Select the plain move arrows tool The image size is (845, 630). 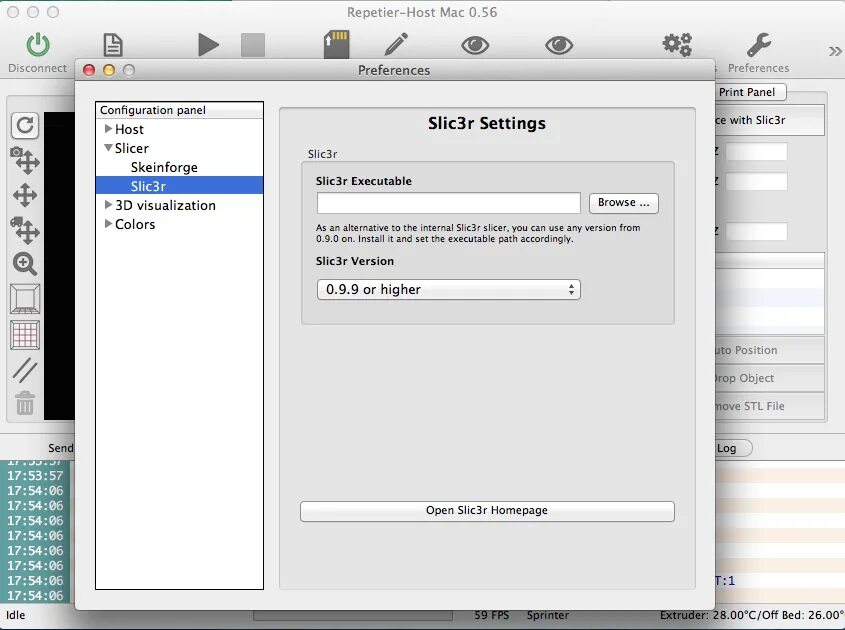point(25,195)
